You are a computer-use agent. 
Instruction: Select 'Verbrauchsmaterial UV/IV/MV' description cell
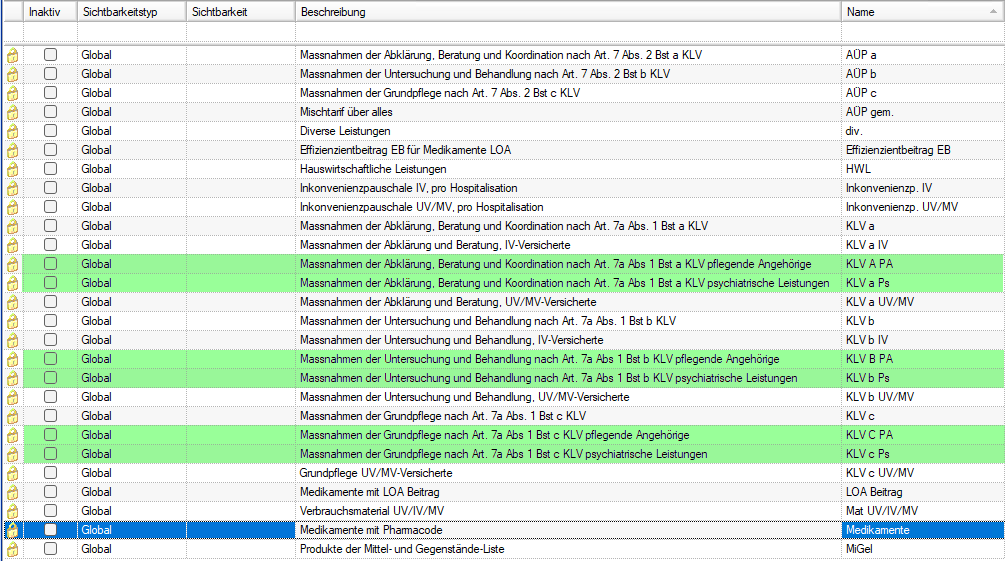point(568,511)
